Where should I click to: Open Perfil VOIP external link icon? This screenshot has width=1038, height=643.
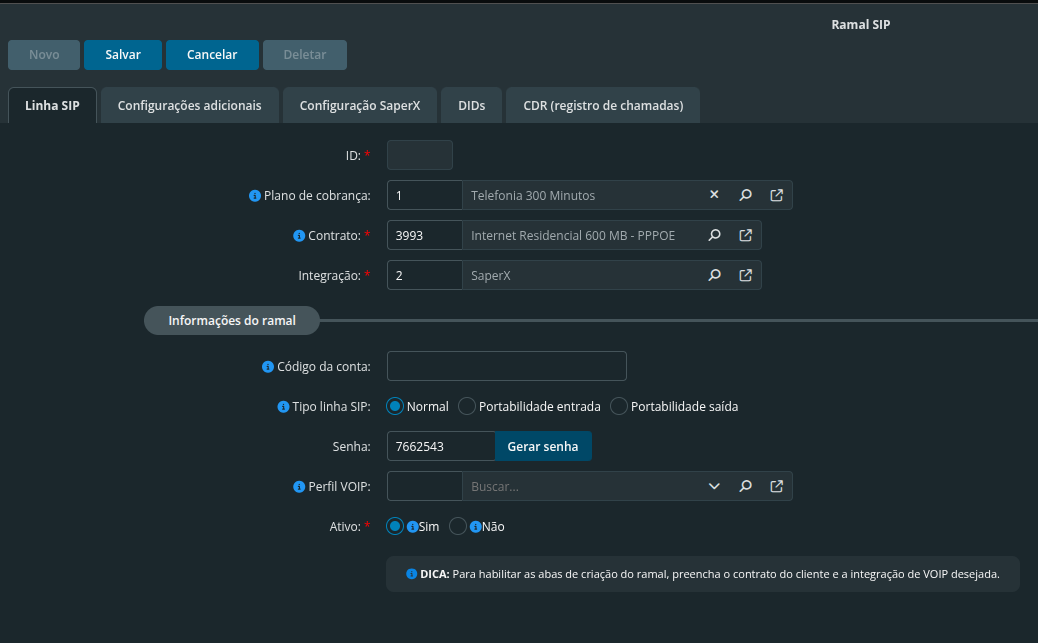[776, 486]
